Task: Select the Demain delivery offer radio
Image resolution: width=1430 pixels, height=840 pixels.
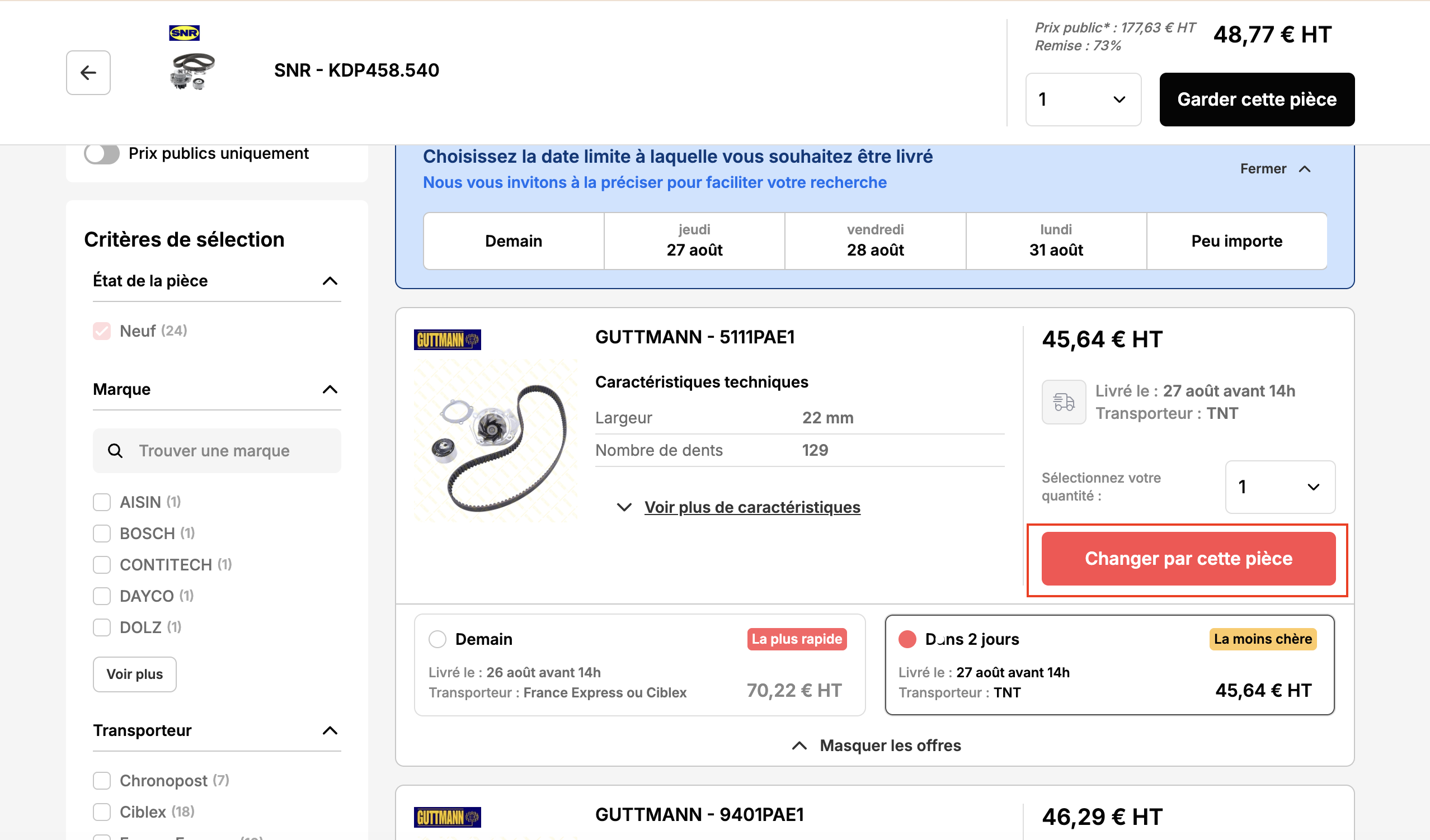Action: coord(438,639)
